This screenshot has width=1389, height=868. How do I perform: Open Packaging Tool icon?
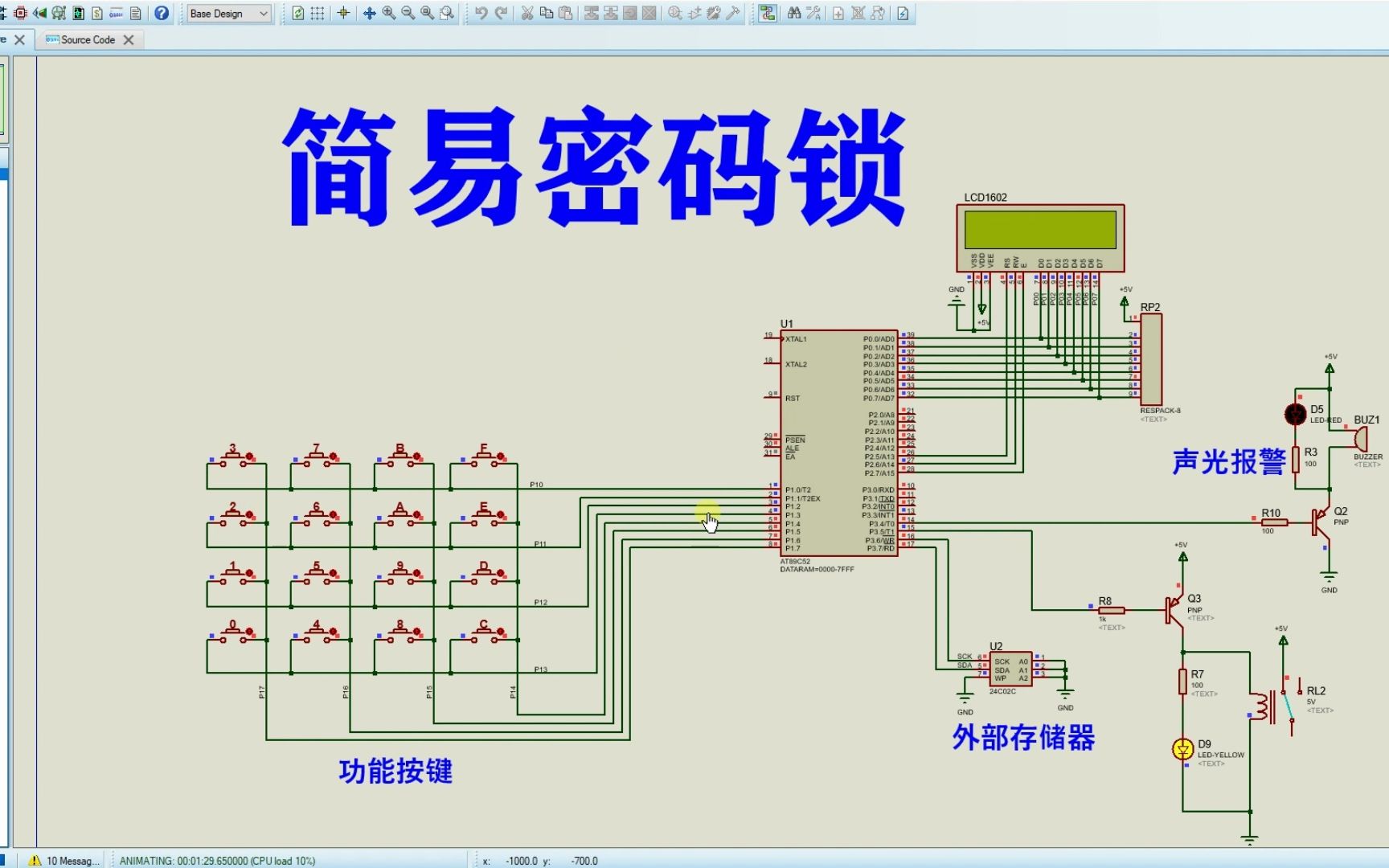point(714,13)
